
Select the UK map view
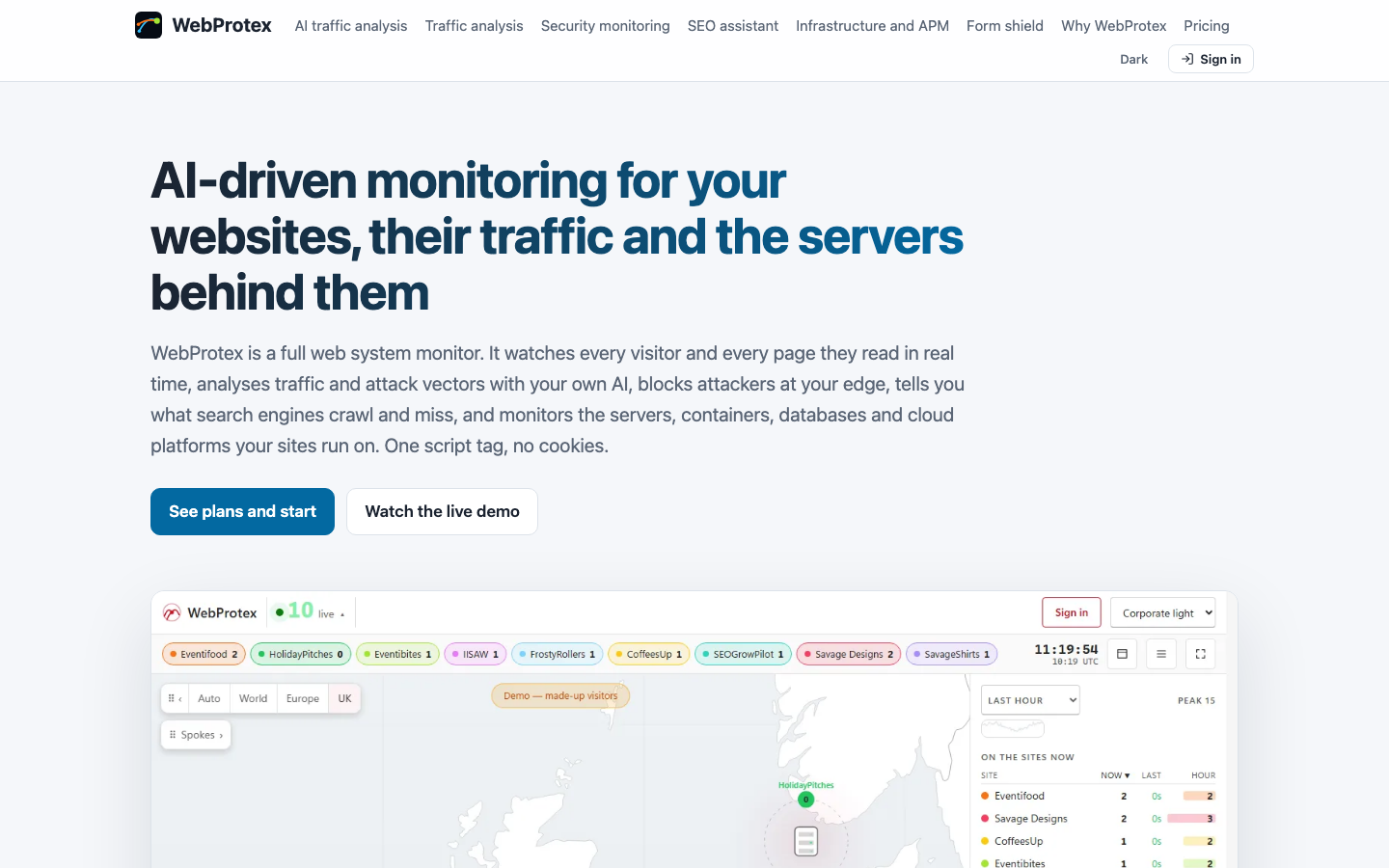point(344,698)
